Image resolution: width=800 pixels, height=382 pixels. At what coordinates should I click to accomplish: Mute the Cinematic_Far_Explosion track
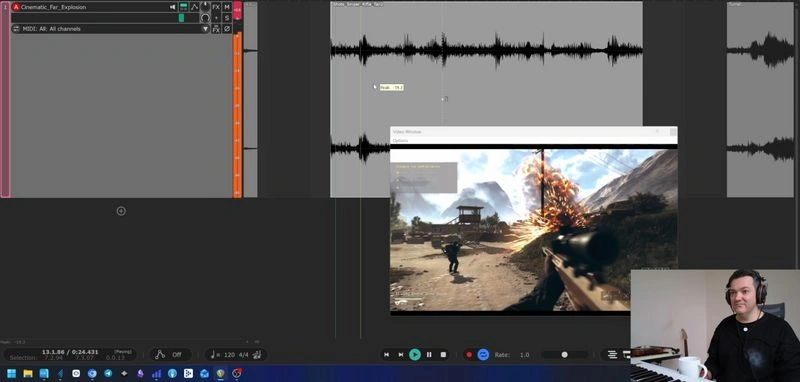coord(227,7)
